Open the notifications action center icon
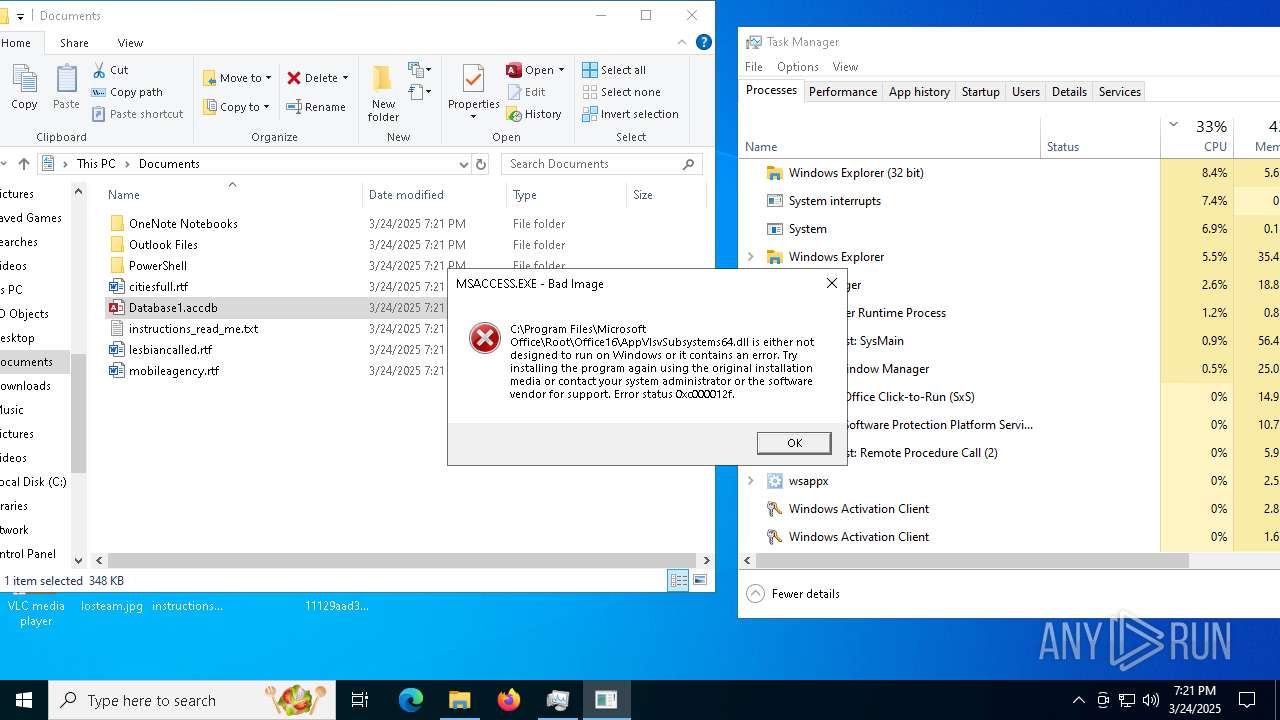 pos(1247,700)
